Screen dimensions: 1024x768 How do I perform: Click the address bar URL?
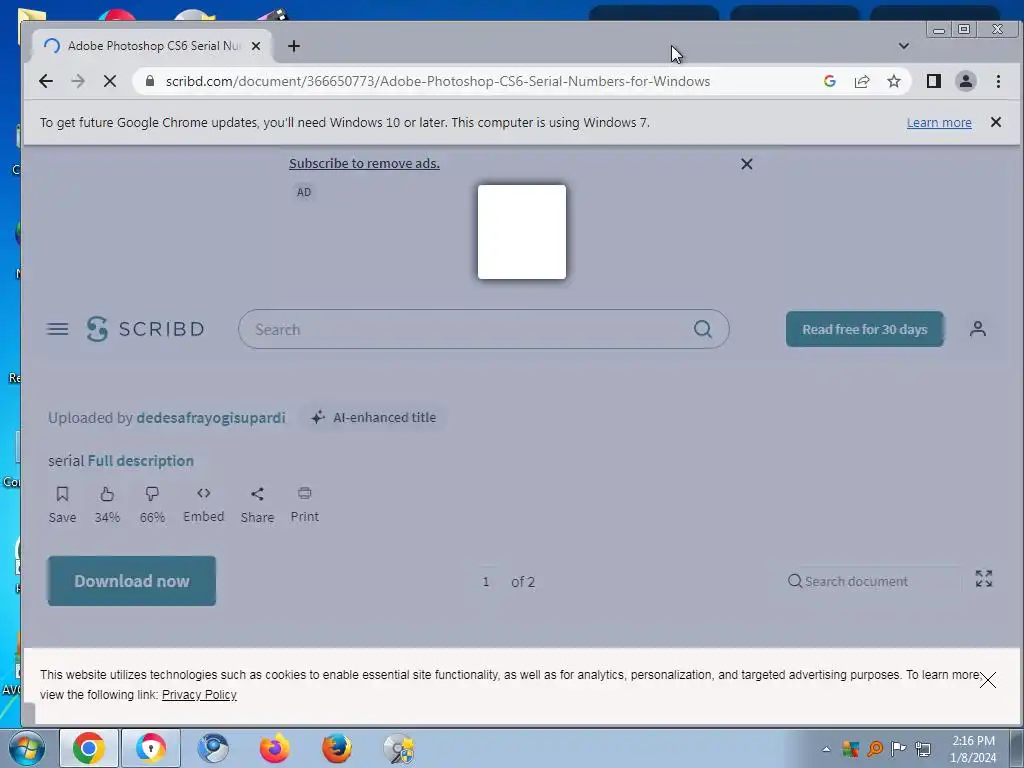pyautogui.click(x=438, y=81)
